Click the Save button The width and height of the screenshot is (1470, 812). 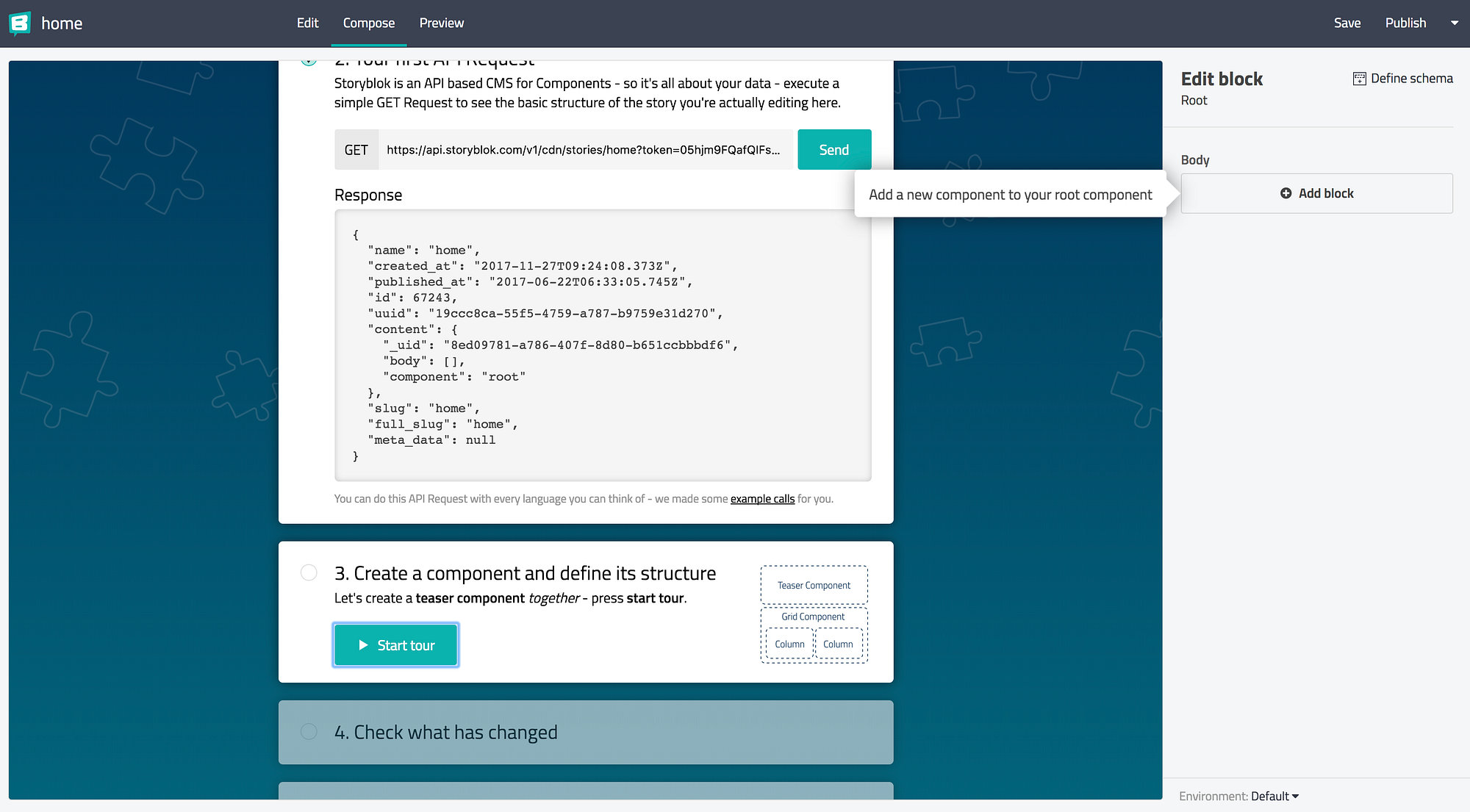point(1347,23)
